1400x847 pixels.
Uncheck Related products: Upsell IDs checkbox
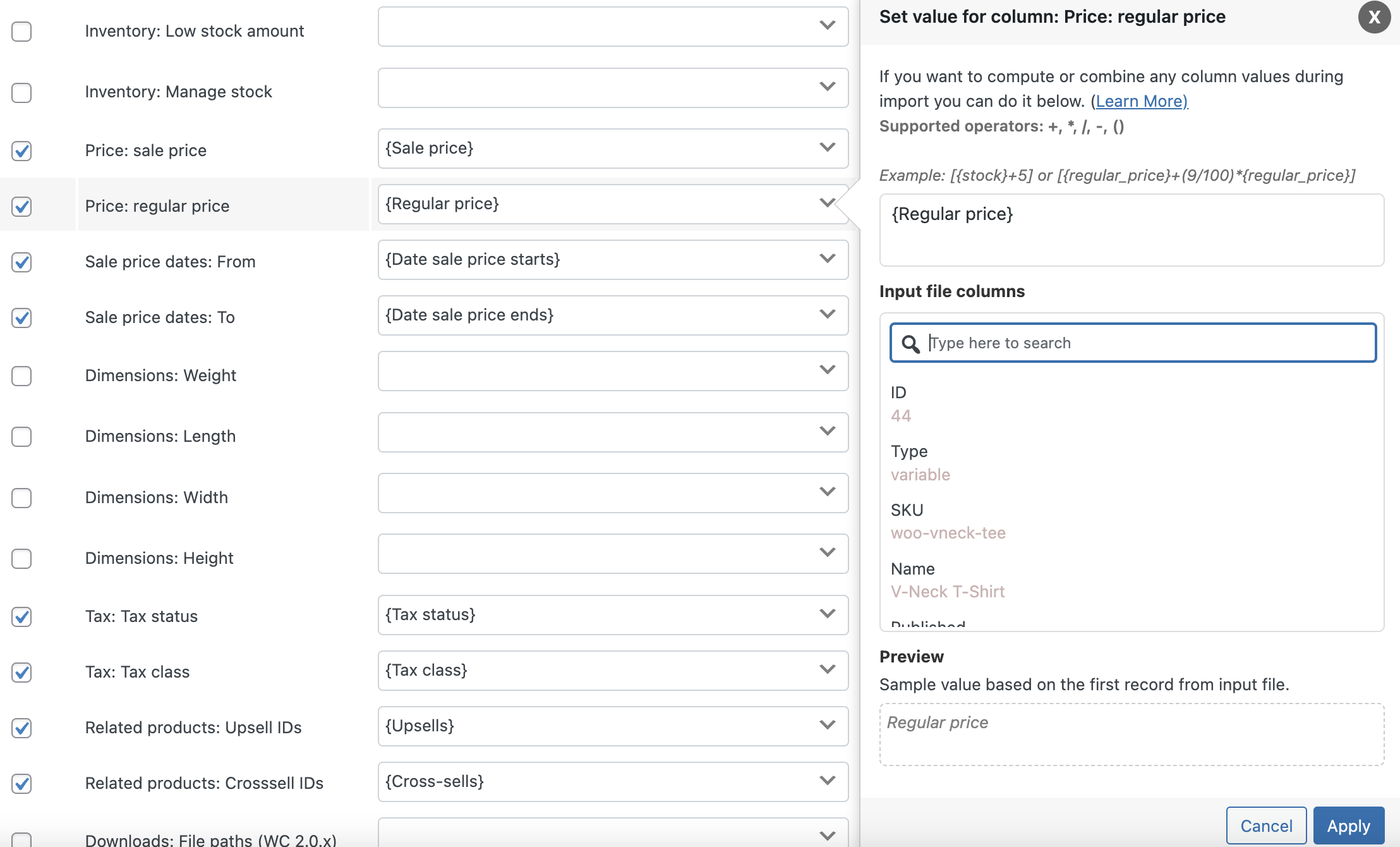[x=21, y=728]
